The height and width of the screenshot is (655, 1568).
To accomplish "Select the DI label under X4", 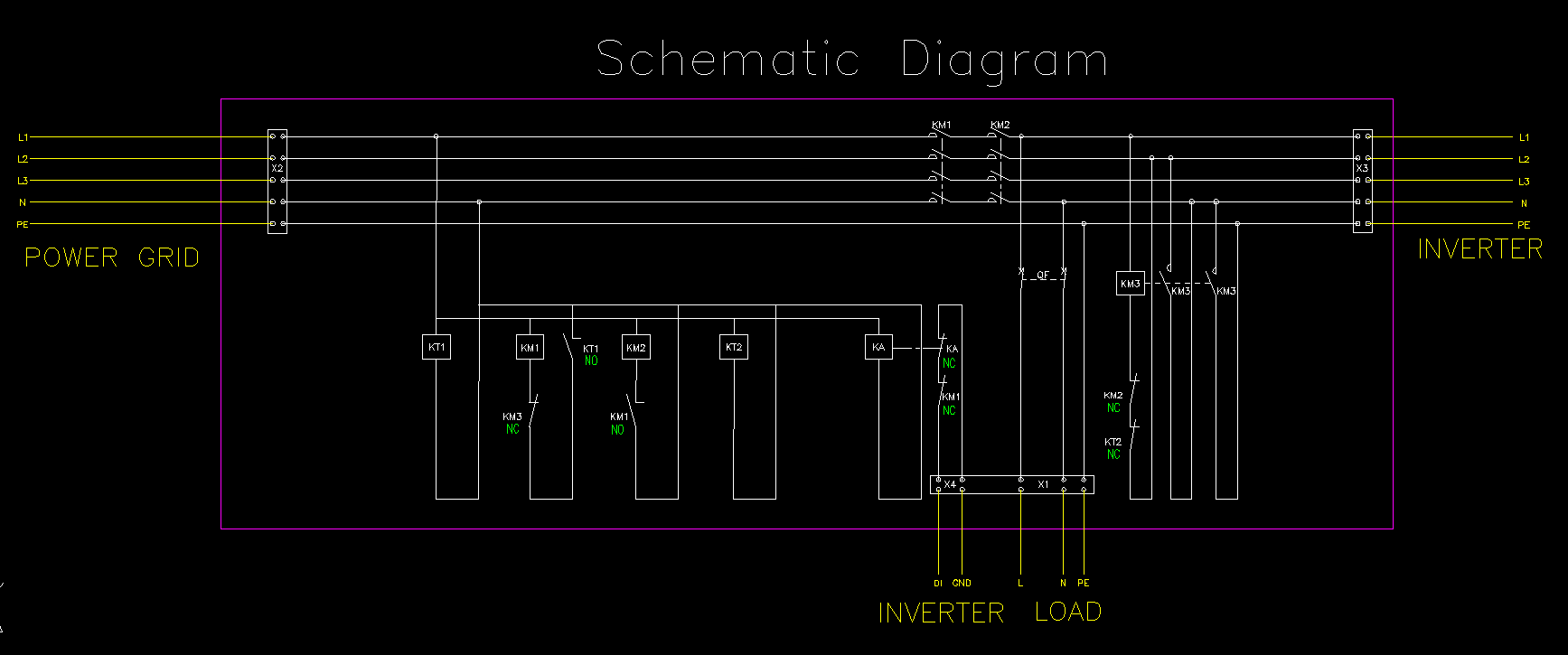I will click(938, 584).
